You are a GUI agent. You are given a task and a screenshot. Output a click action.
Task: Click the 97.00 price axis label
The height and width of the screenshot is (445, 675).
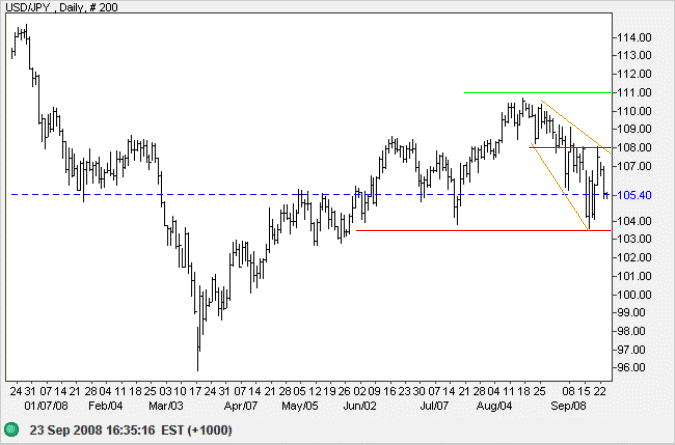coord(634,349)
